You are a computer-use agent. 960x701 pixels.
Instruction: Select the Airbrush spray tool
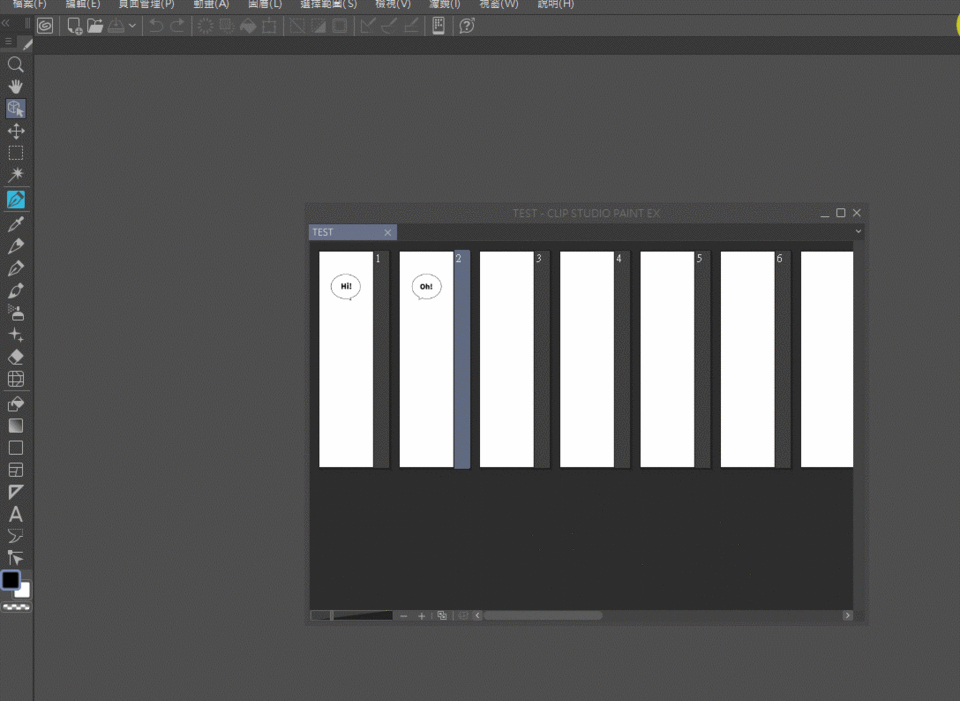tap(16, 312)
